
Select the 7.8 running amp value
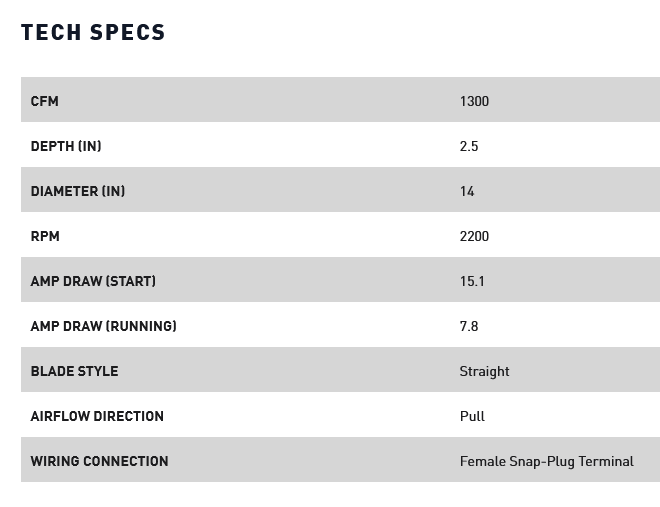469,326
